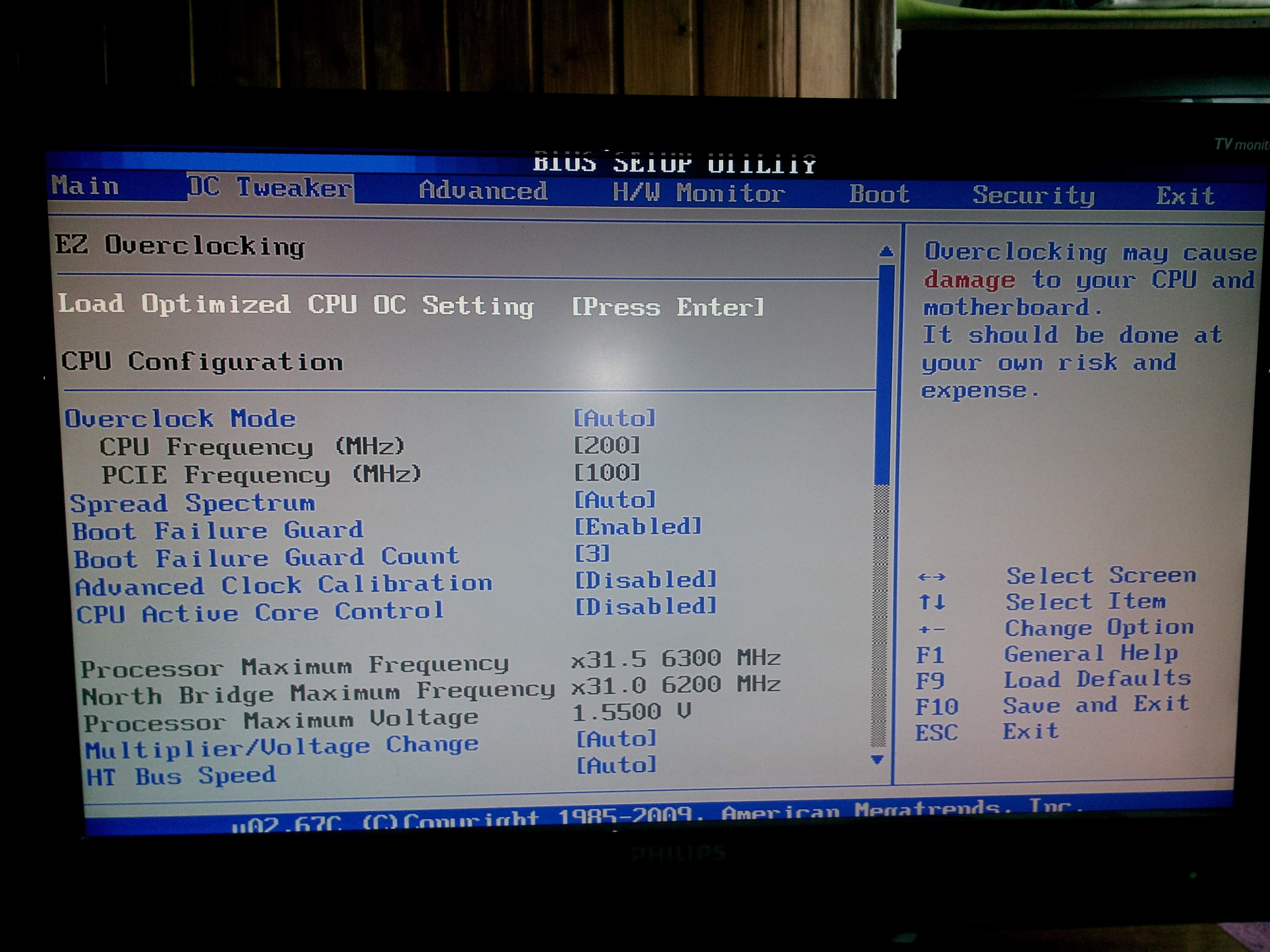Click the F10 key label
Image resolution: width=1270 pixels, height=952 pixels.
pyautogui.click(x=936, y=706)
